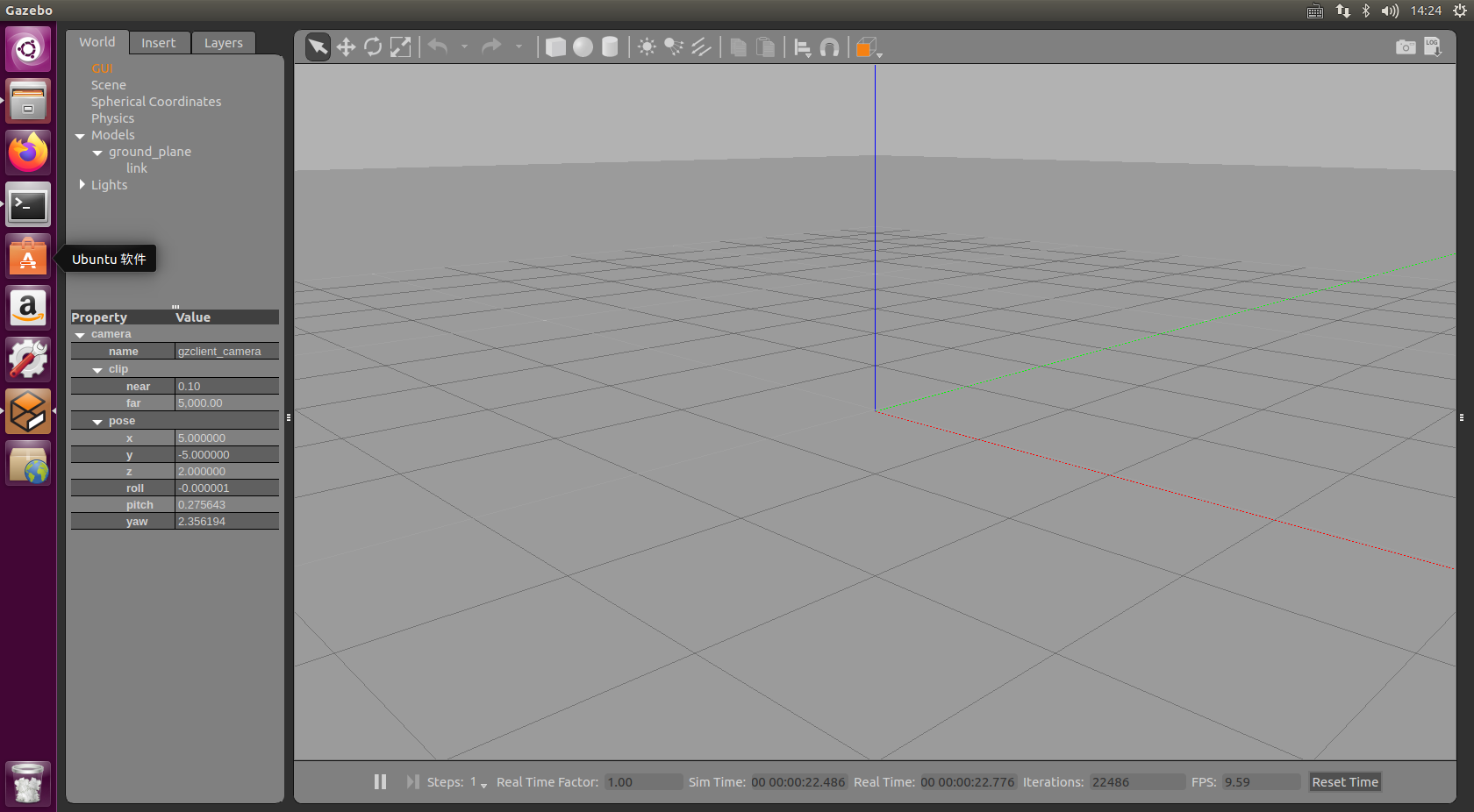
Task: Collapse the ground_plane node arrow
Action: click(97, 153)
